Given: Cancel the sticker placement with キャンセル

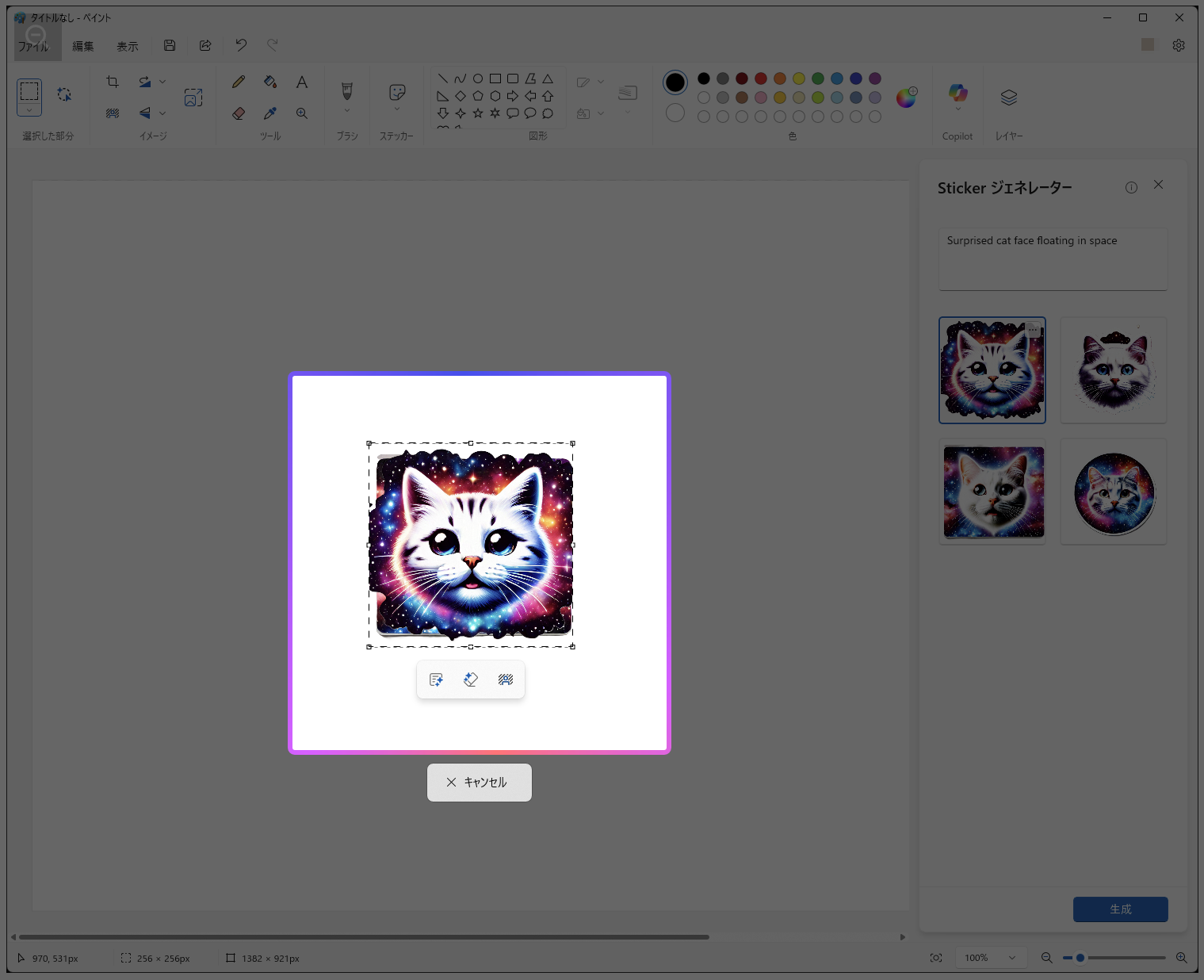Looking at the screenshot, I should (479, 782).
